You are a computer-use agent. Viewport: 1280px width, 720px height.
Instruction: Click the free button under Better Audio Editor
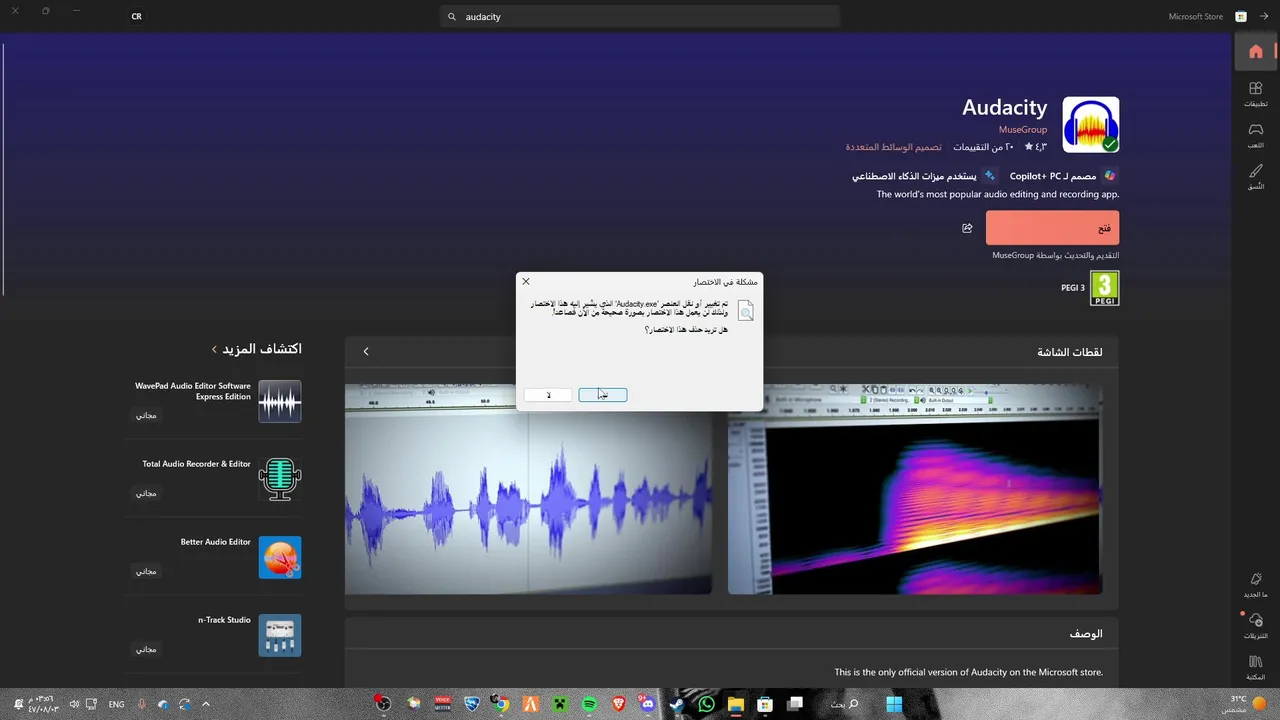(x=146, y=571)
